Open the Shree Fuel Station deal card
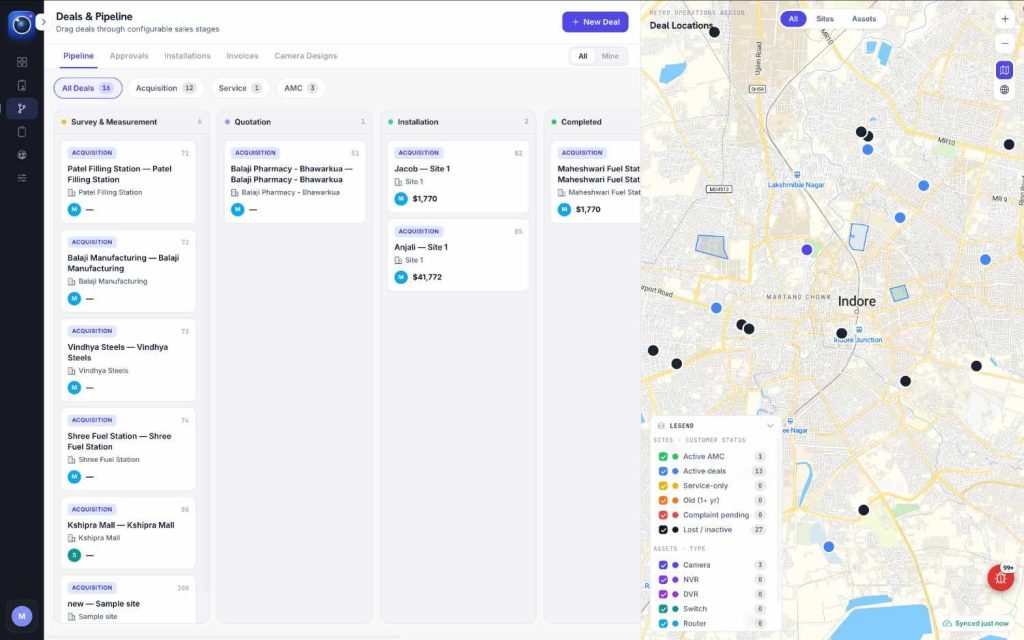 pyautogui.click(x=128, y=449)
